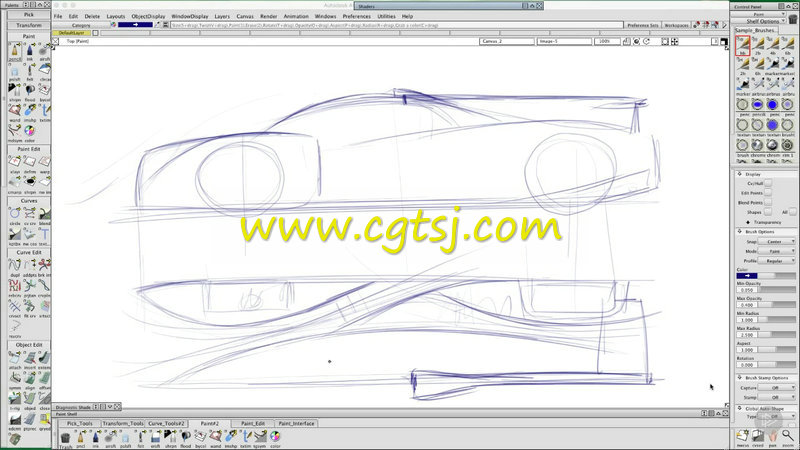Click the Preference Sets button

pos(642,25)
